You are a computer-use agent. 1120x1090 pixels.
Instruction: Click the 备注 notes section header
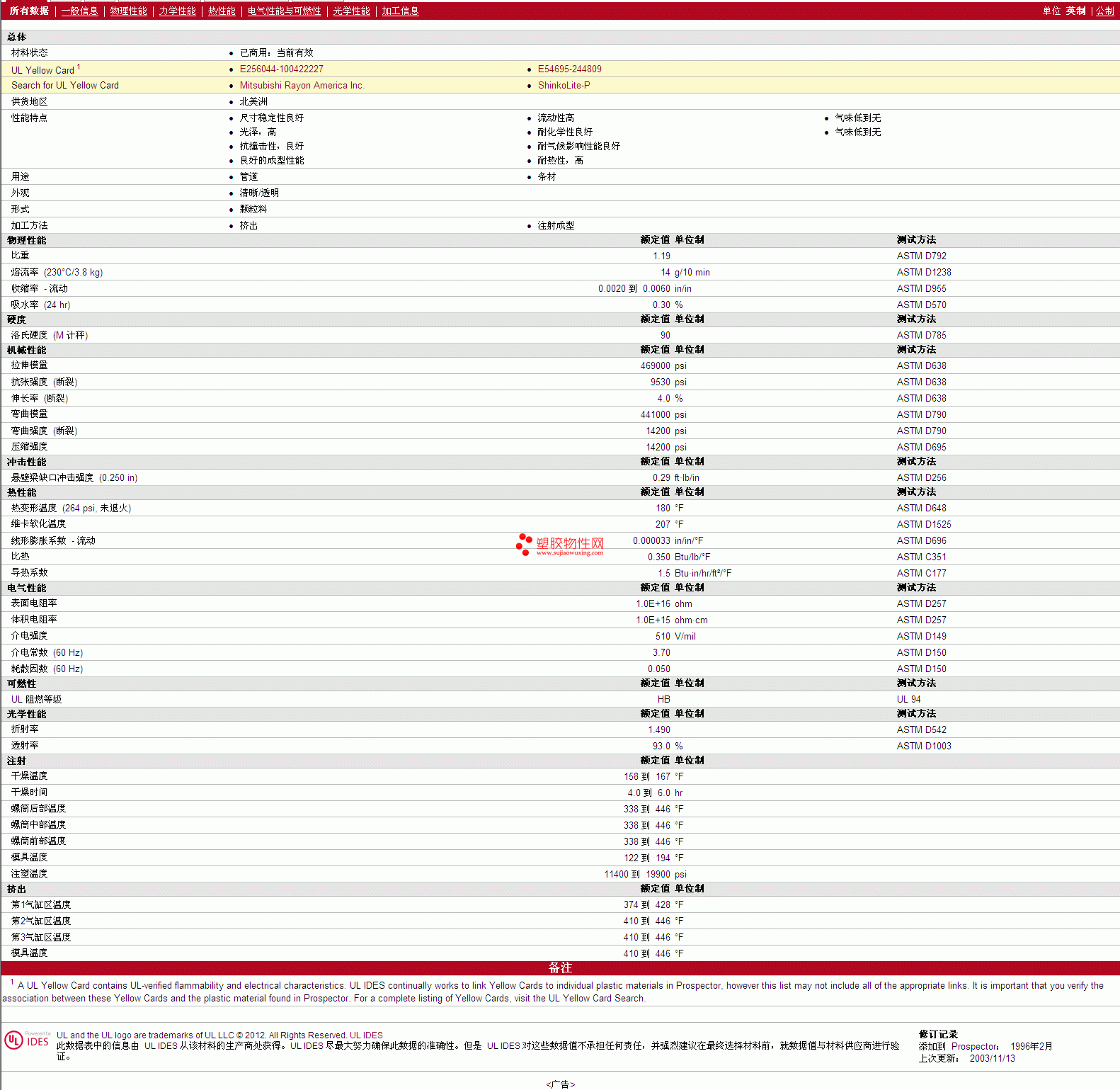click(560, 968)
